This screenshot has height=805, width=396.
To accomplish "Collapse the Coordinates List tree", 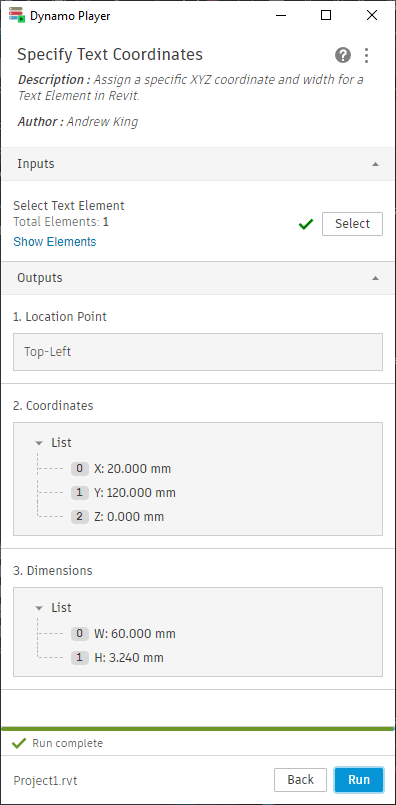I will [39, 443].
